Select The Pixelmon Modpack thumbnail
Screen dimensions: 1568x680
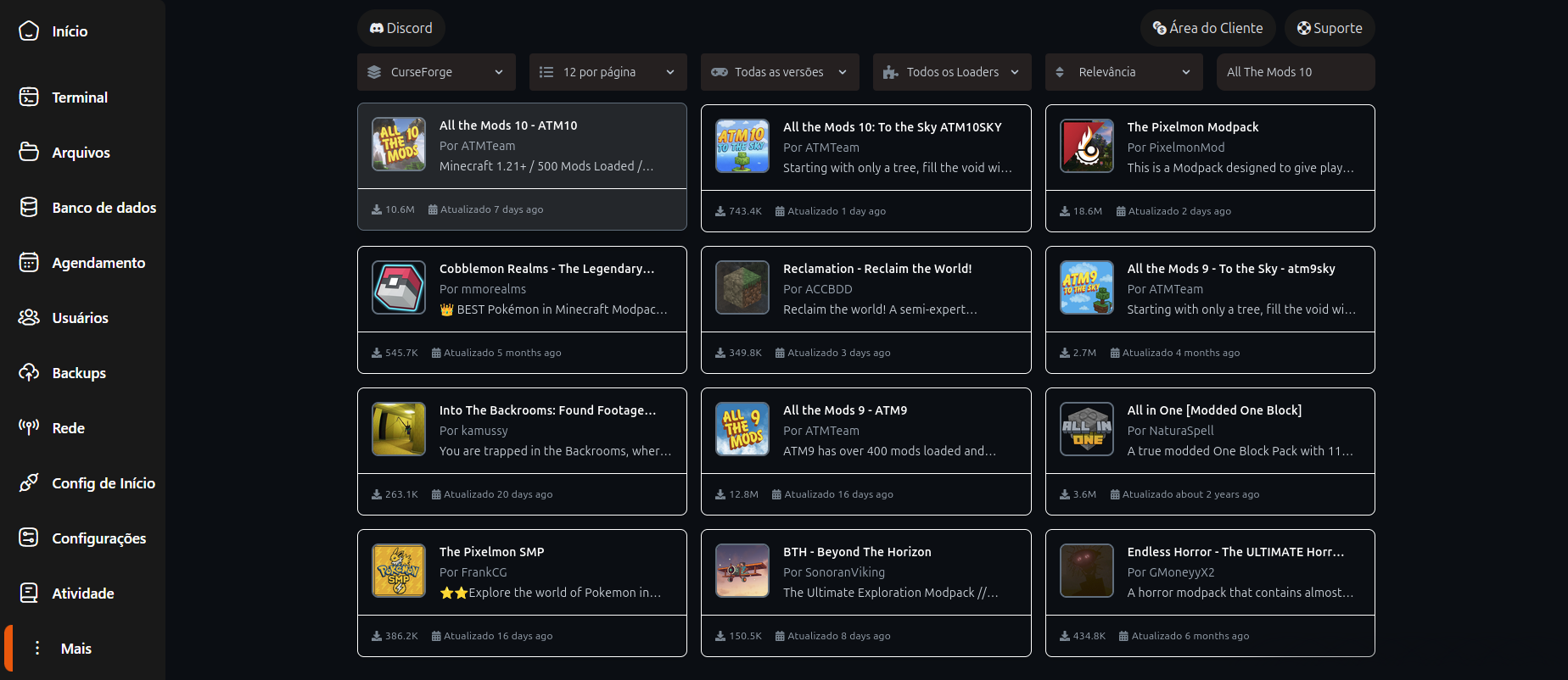click(1087, 146)
